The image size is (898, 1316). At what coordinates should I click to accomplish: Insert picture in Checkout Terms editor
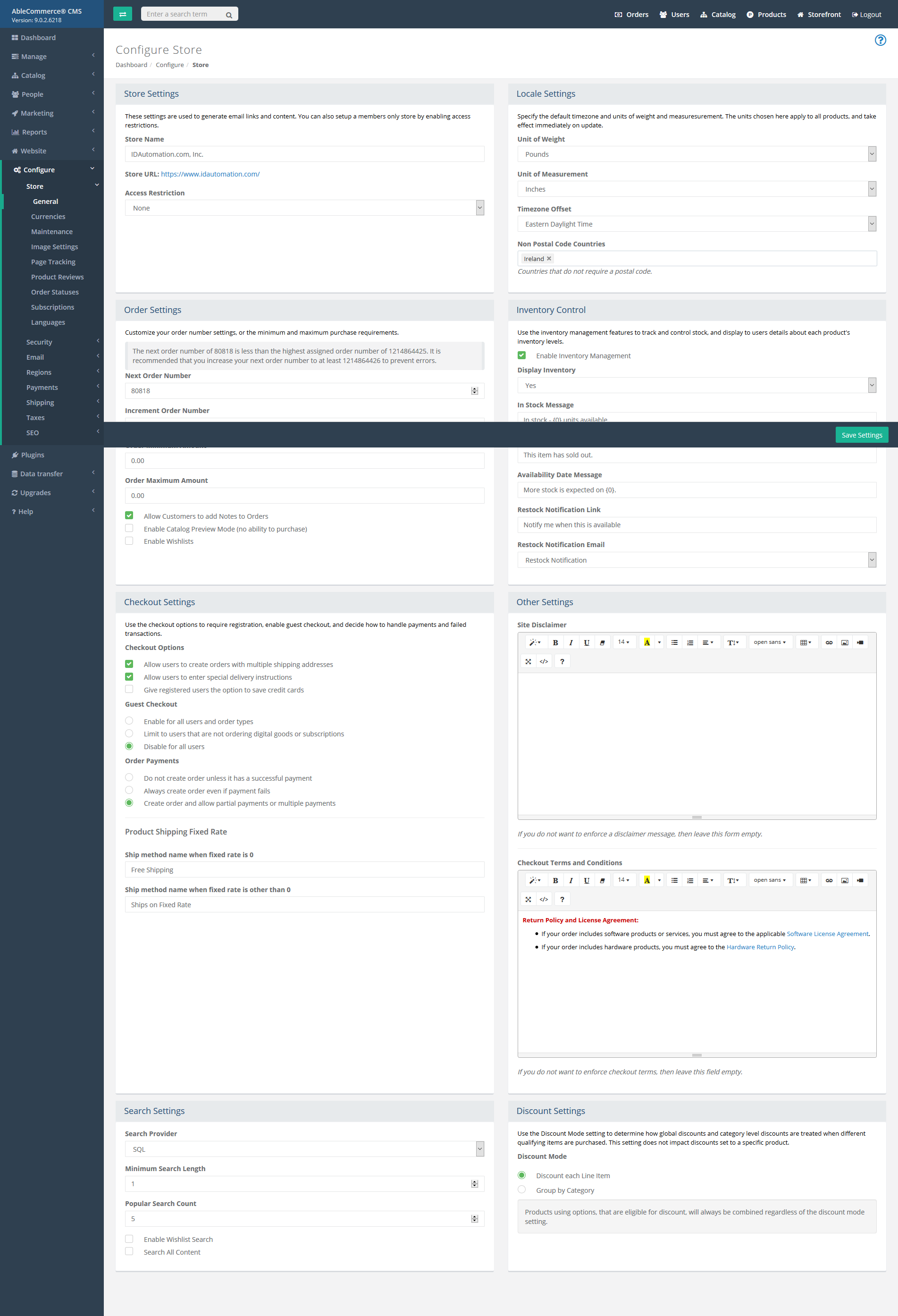pyautogui.click(x=845, y=880)
